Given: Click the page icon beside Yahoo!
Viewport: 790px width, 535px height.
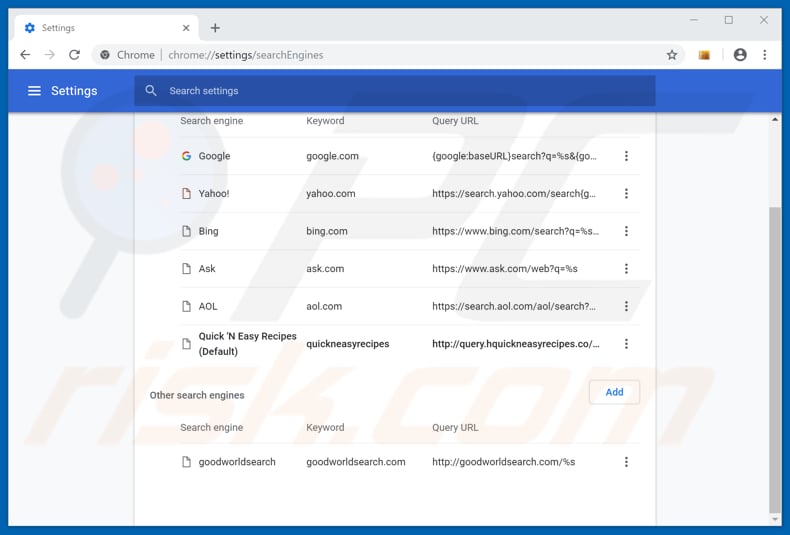Looking at the screenshot, I should [186, 193].
